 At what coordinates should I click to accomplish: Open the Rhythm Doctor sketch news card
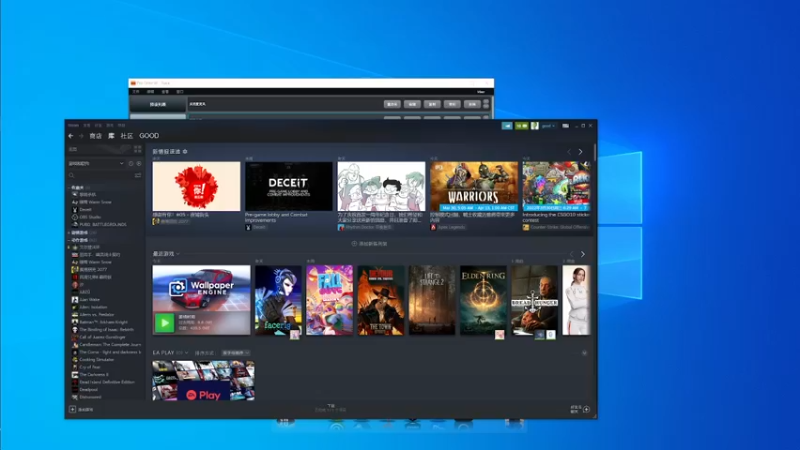click(x=381, y=186)
